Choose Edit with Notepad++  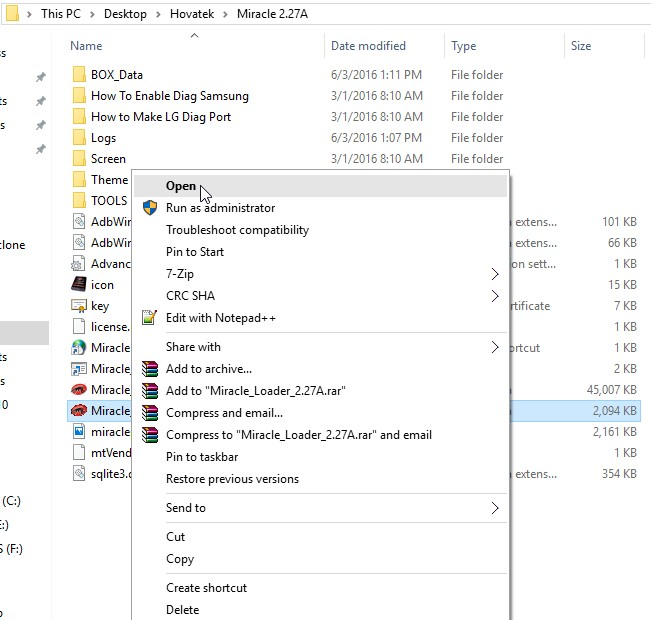click(320, 318)
